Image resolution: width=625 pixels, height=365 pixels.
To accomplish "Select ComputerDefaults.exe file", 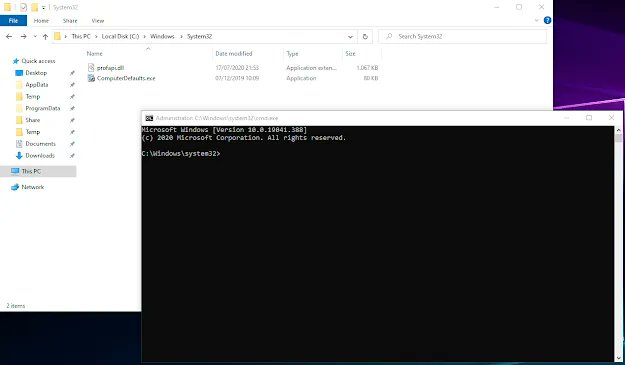I will [126, 78].
